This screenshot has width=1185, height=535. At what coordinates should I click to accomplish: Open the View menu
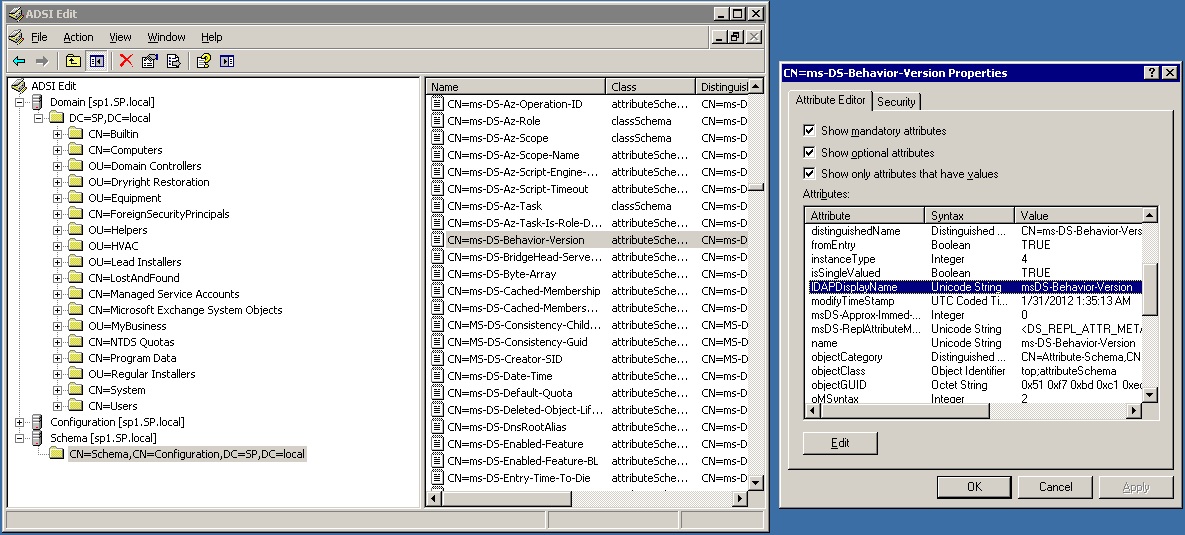[x=120, y=37]
